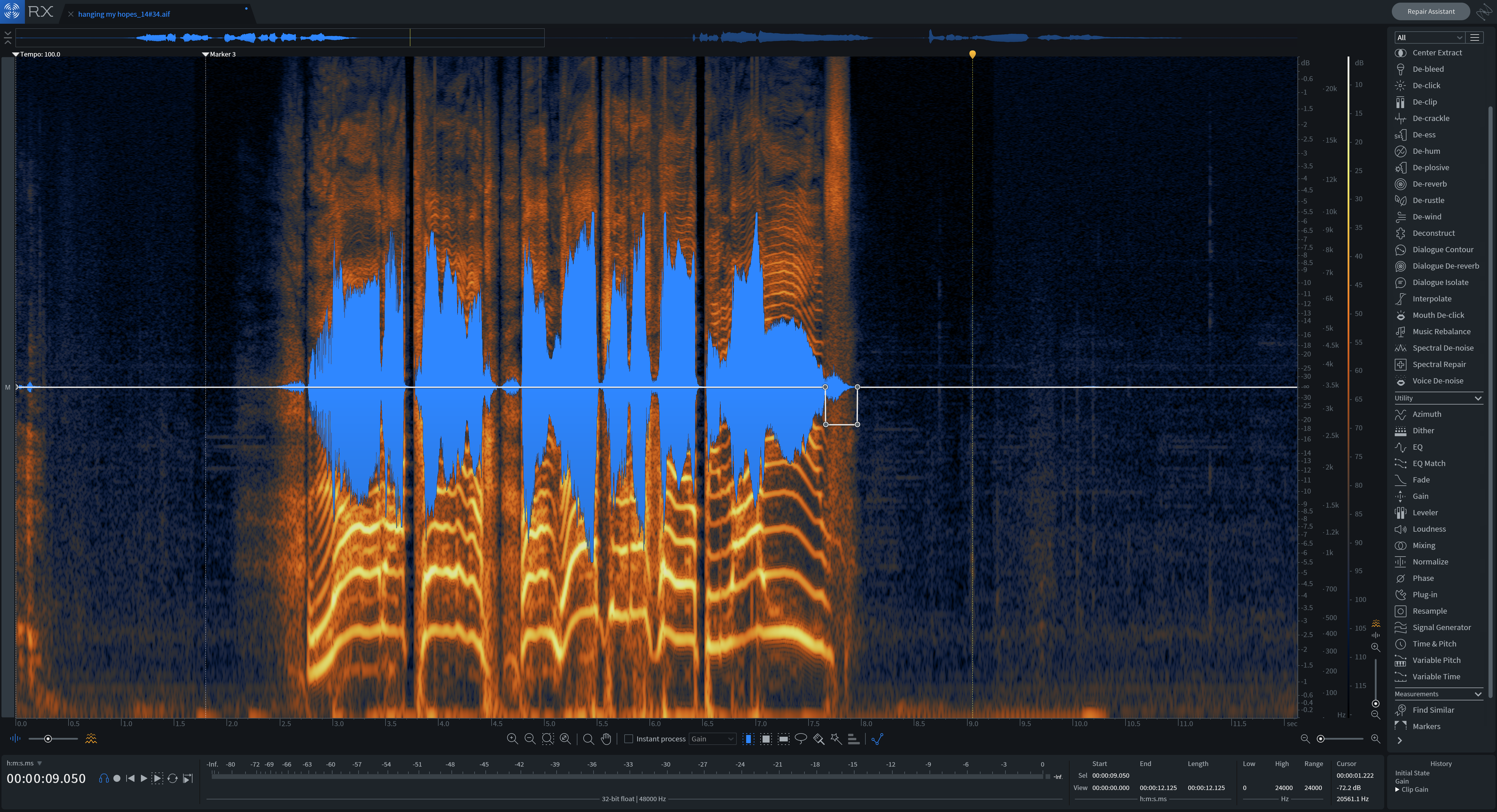Adjust the waveform/spectrogram opacity slider
This screenshot has width=1497, height=812.
pos(48,739)
